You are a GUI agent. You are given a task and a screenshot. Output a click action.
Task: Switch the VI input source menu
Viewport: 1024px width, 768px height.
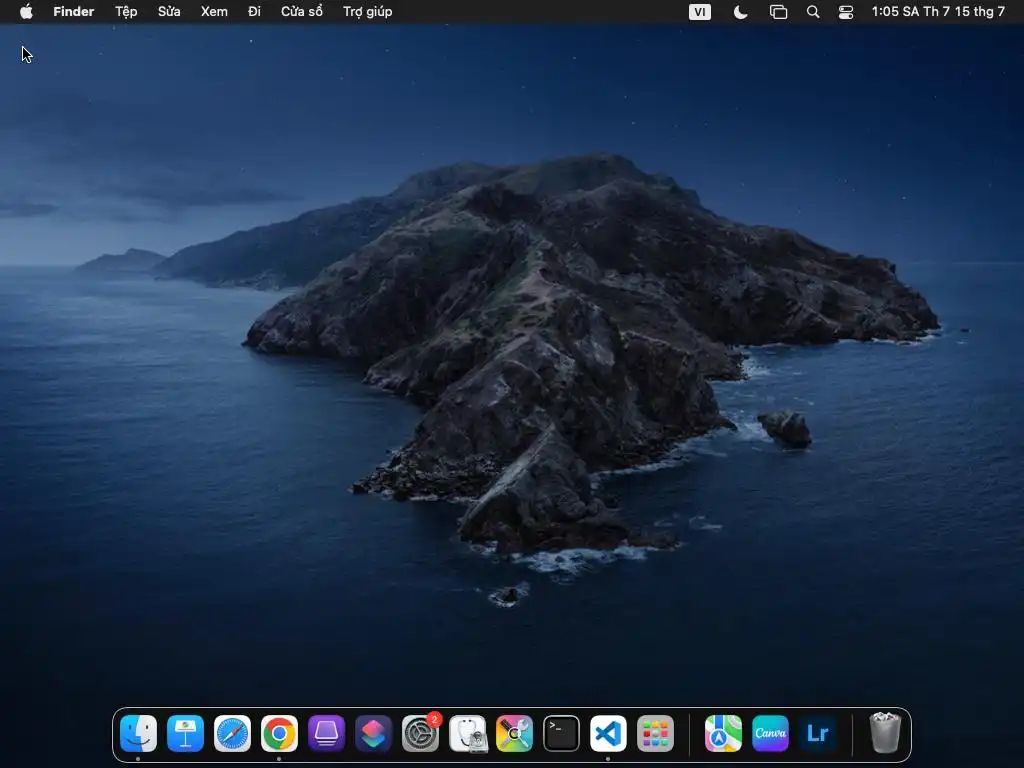tap(700, 12)
